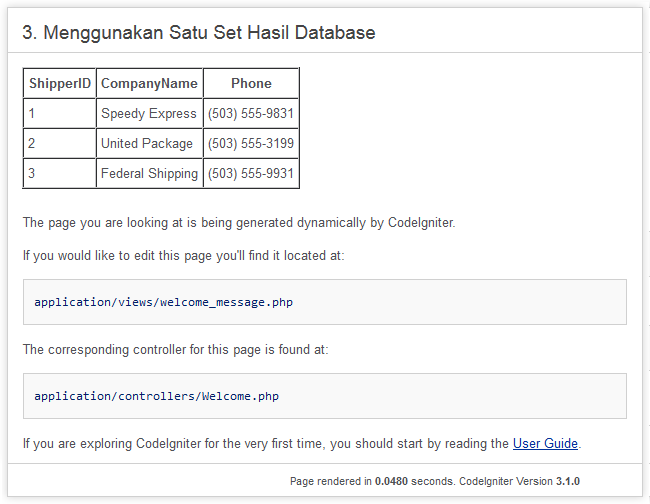Select the Federal Shipping cell

(x=149, y=173)
